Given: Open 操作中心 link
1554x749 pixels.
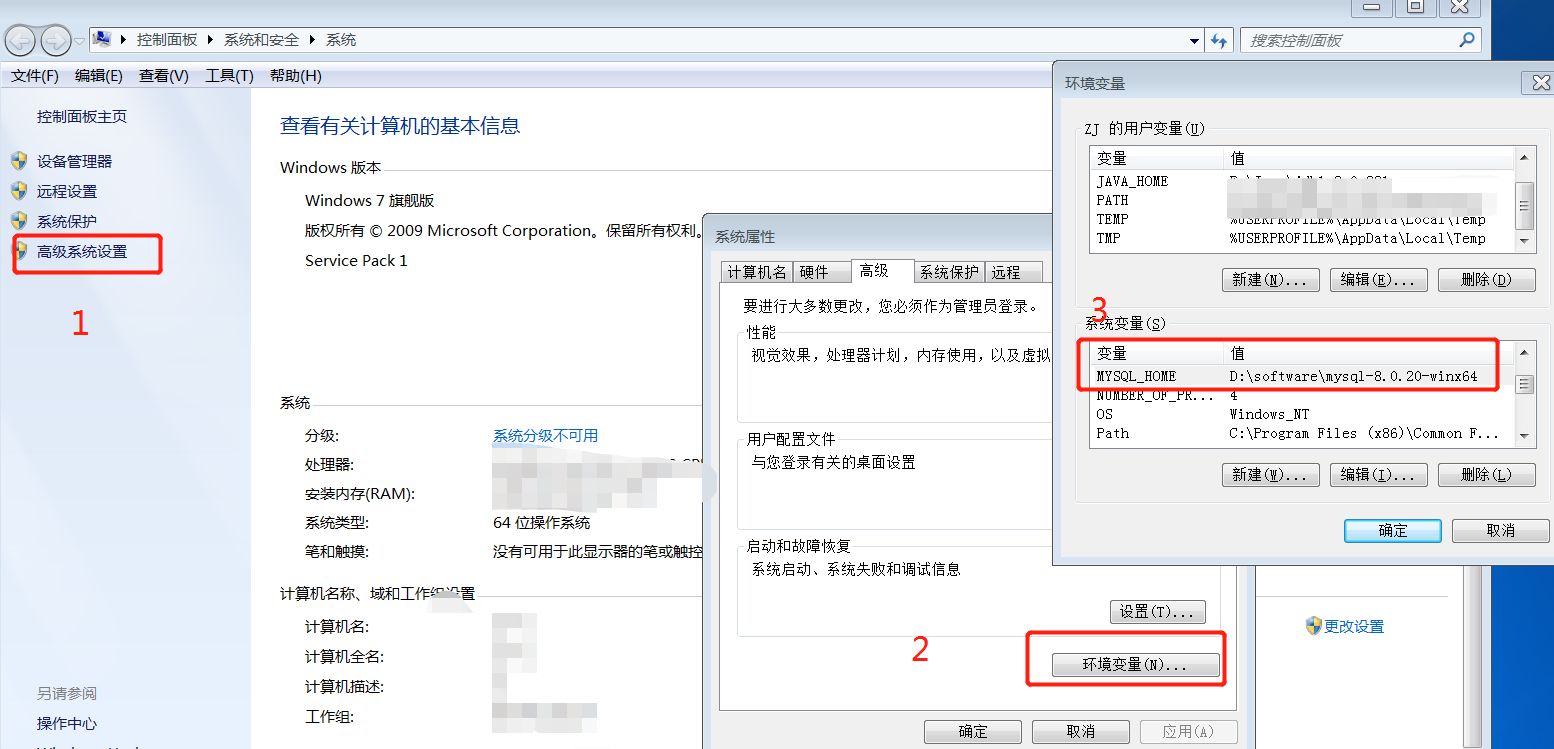Looking at the screenshot, I should [x=67, y=723].
